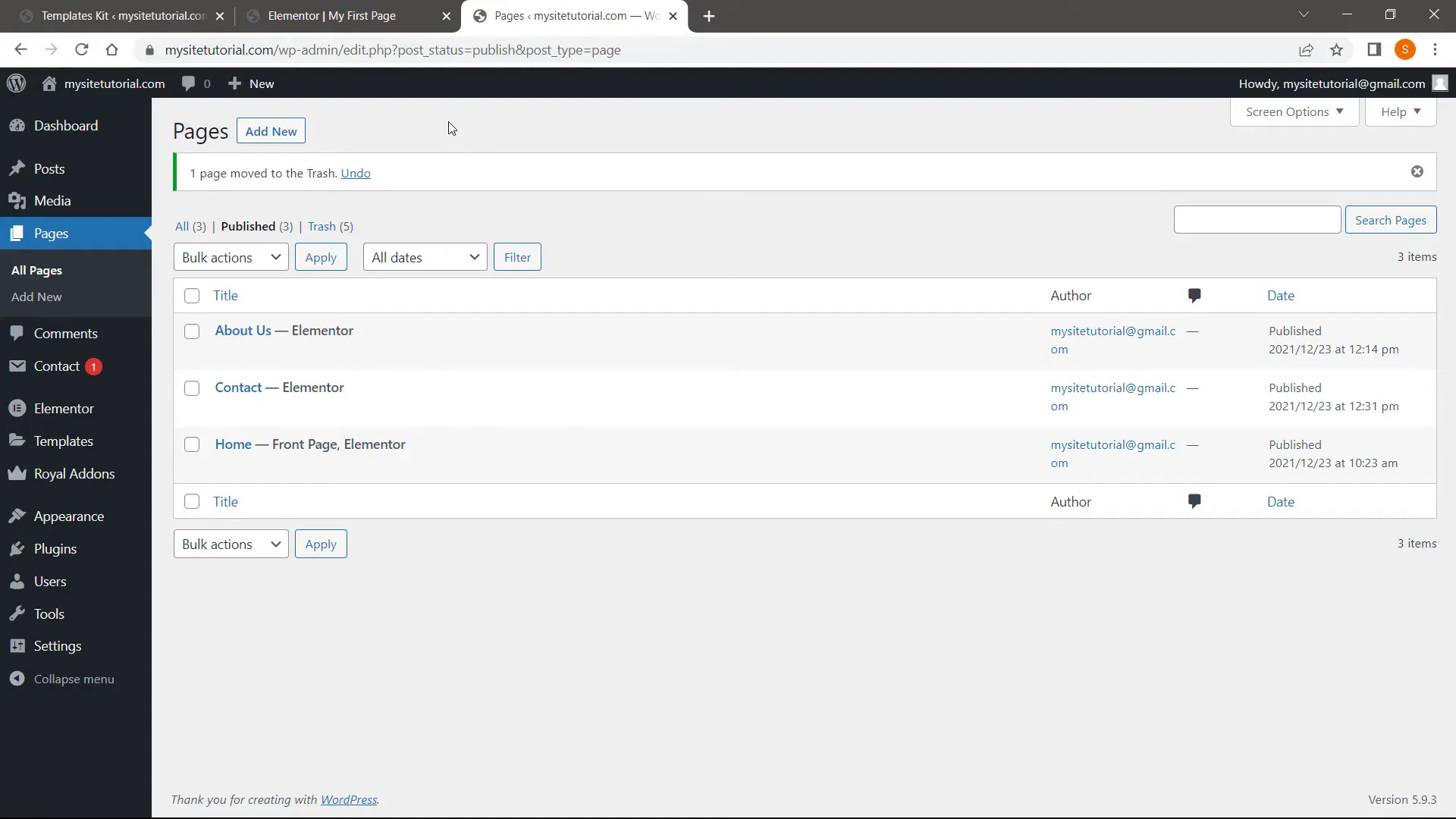Expand the second Bulk actions dropdown
Image resolution: width=1456 pixels, height=819 pixels.
pyautogui.click(x=229, y=544)
